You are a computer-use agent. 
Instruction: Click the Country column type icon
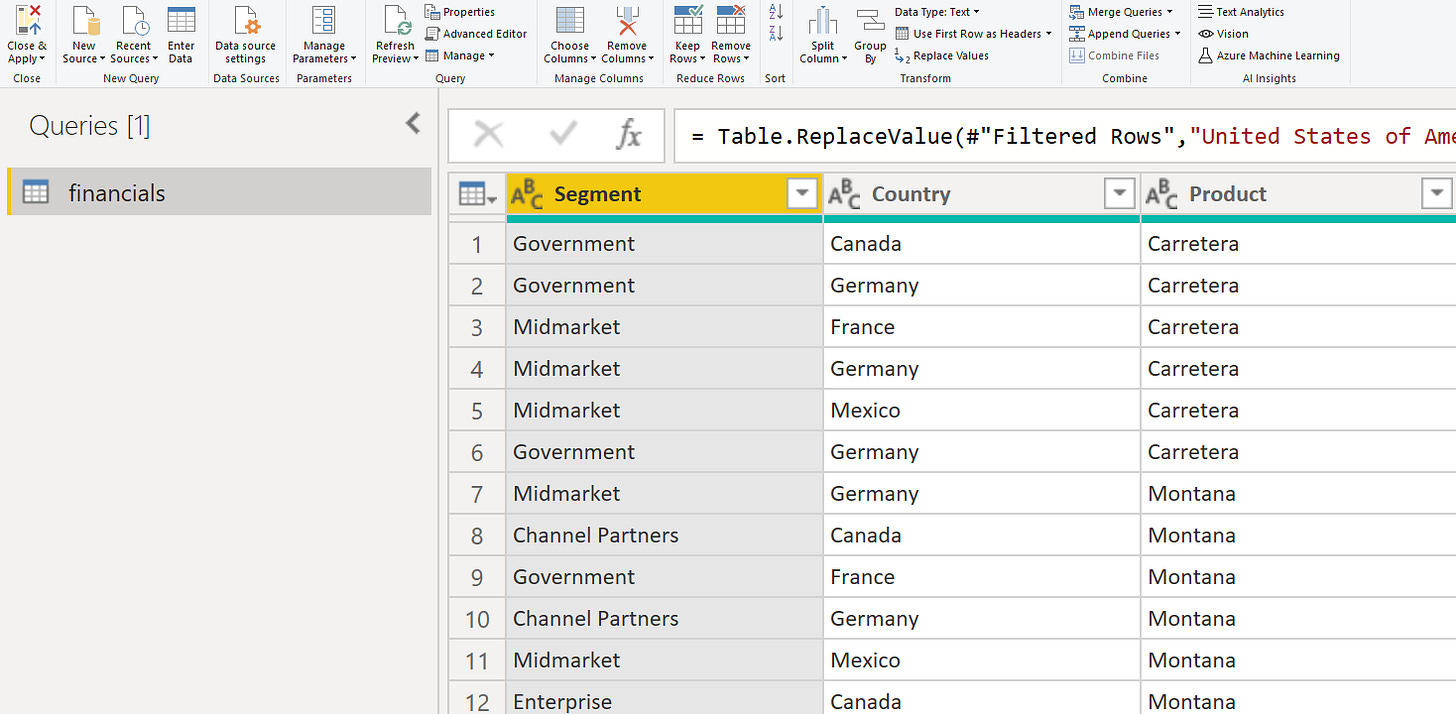844,194
